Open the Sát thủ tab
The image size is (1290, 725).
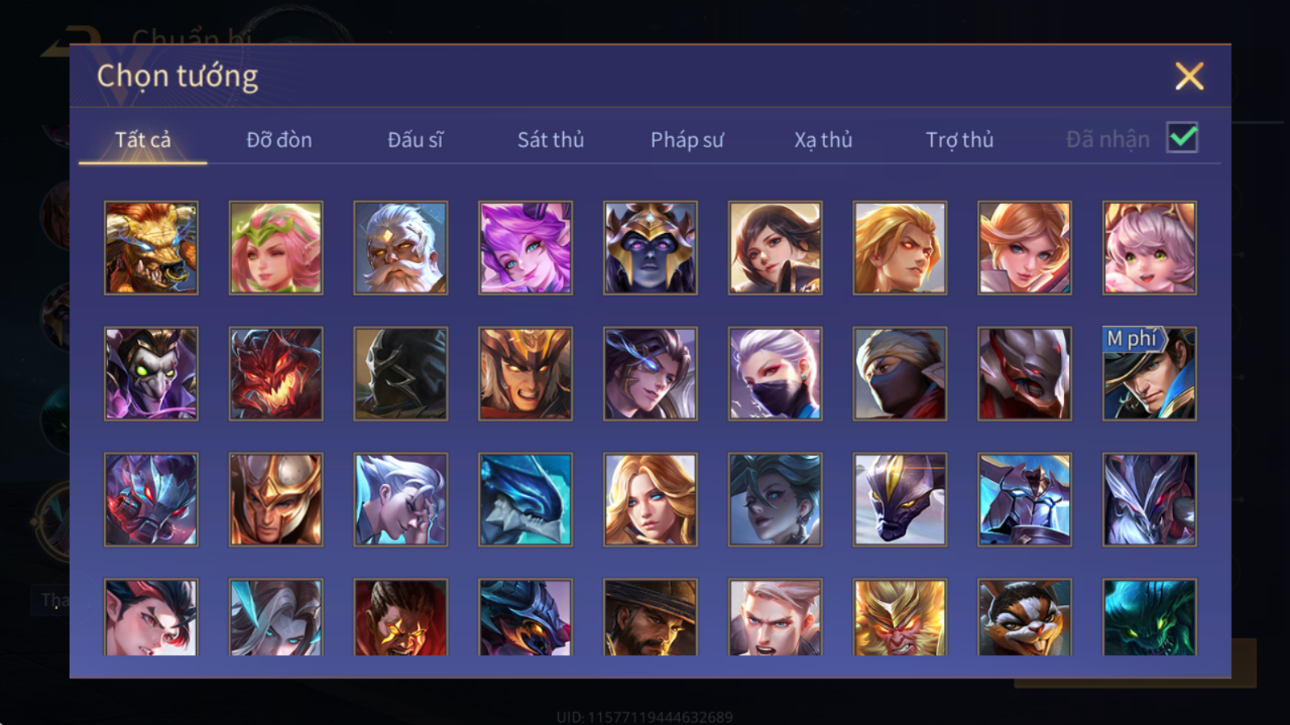point(550,140)
